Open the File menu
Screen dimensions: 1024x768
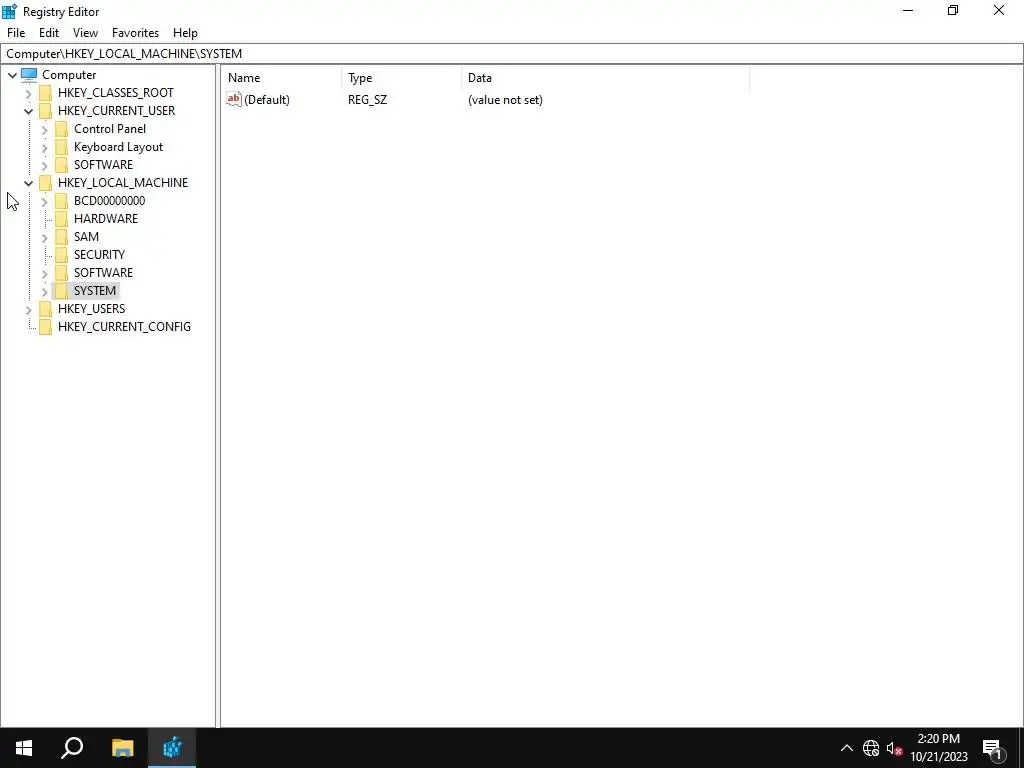pos(16,33)
